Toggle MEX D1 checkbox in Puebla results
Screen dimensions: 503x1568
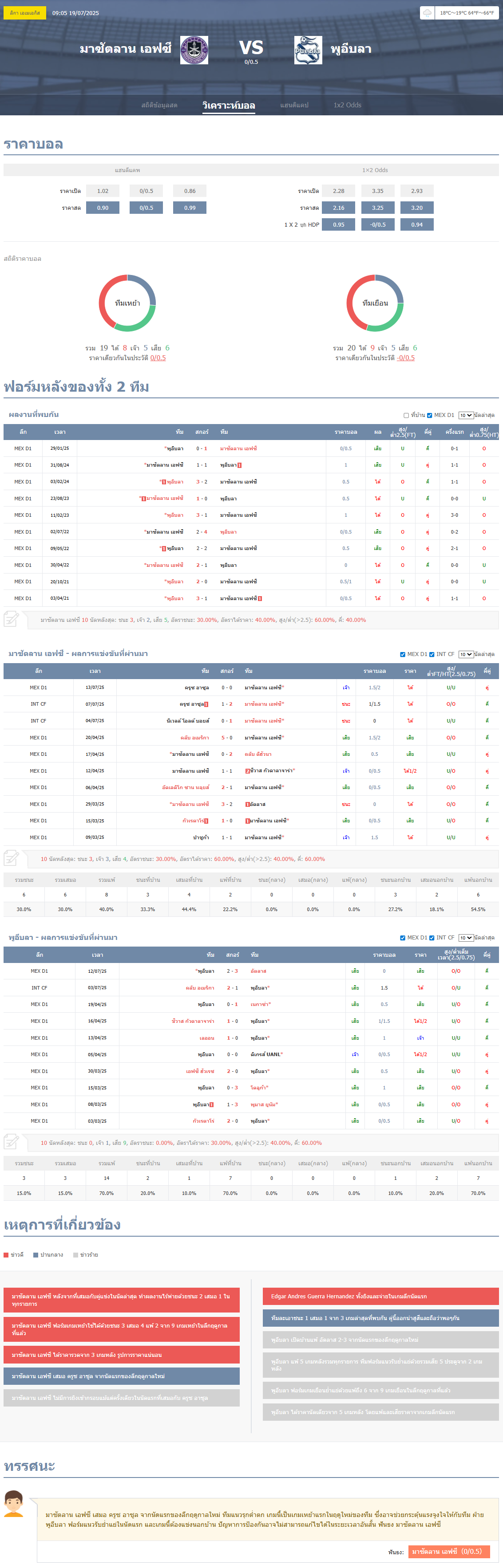pyautogui.click(x=403, y=938)
